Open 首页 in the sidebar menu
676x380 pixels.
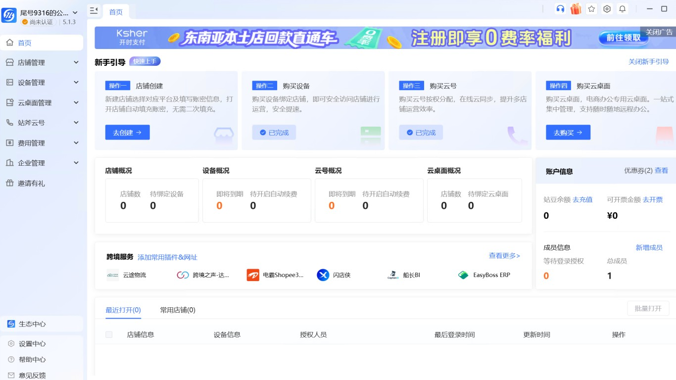click(x=42, y=43)
